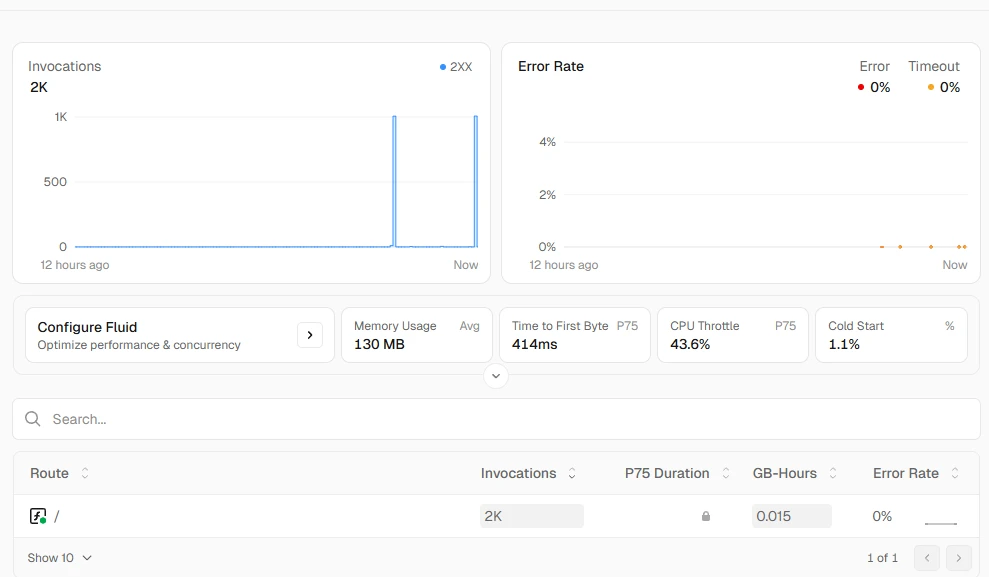Open the Cold Start metric card
This screenshot has width=989, height=577.
891,335
